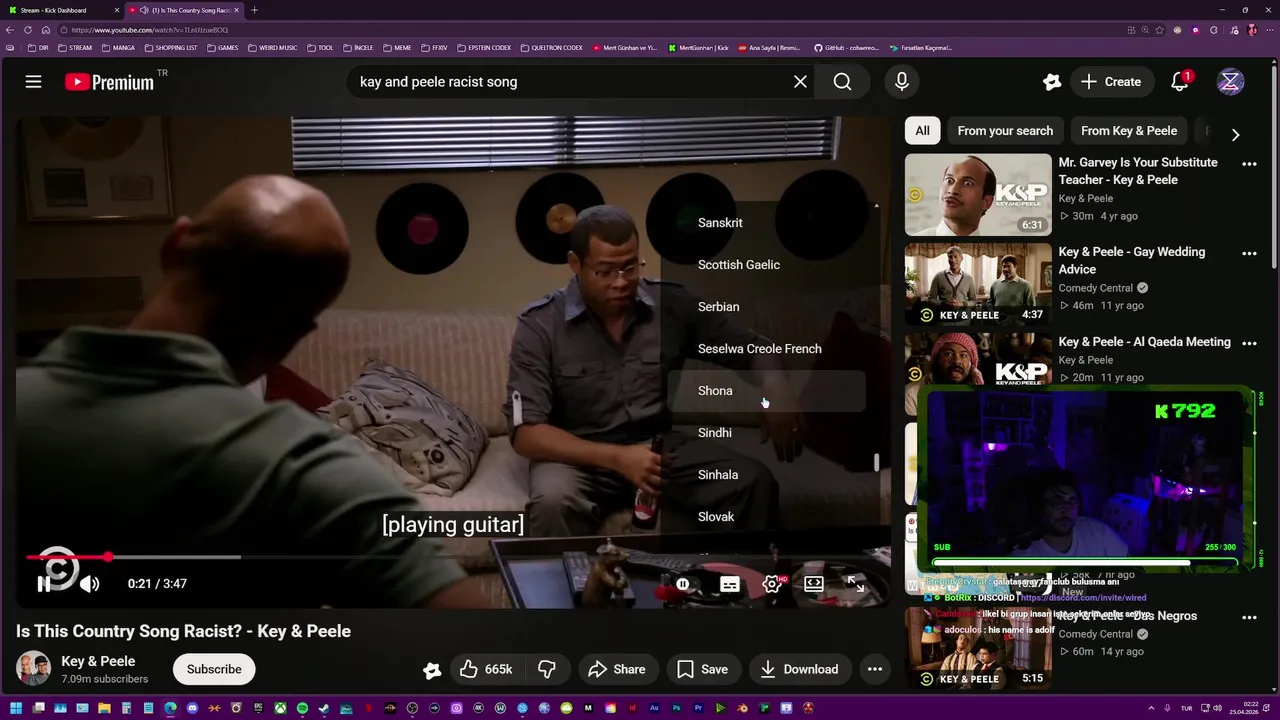This screenshot has height=720, width=1280.
Task: Mute the video with the speaker icon
Action: click(x=89, y=584)
